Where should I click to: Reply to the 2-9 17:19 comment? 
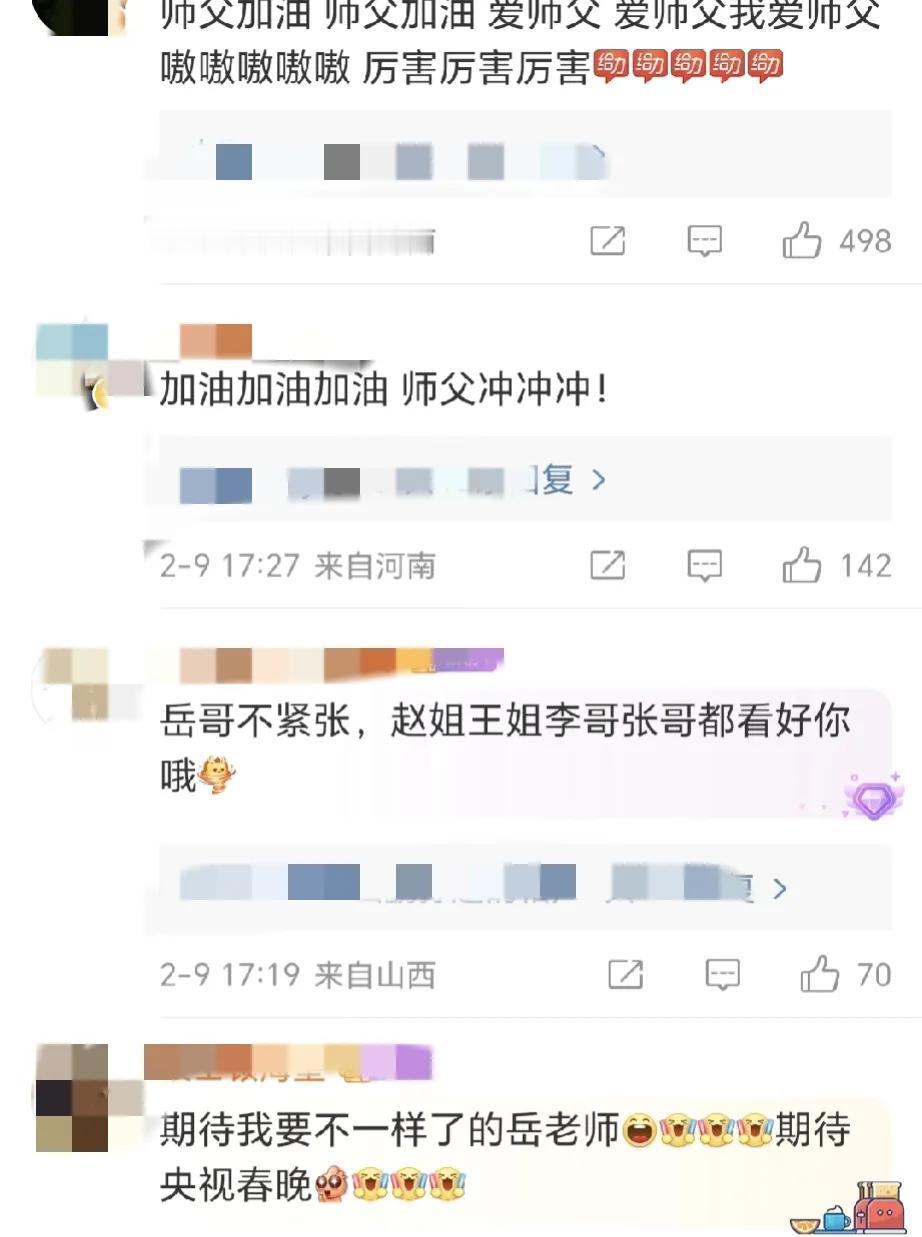[723, 974]
